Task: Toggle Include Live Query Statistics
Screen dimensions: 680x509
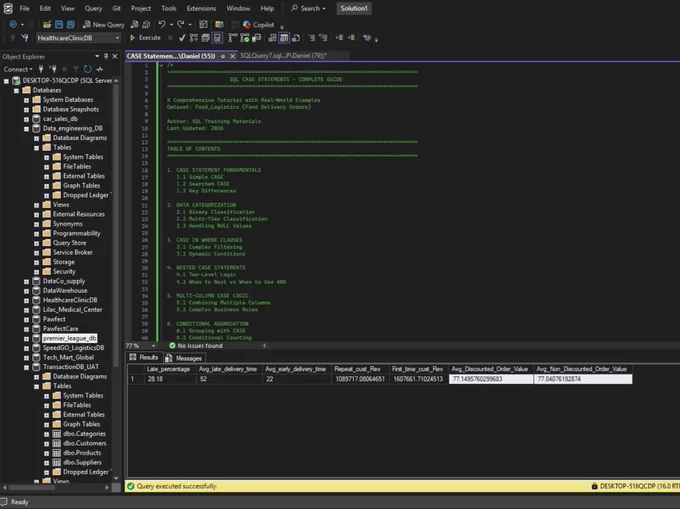Action: (245, 38)
